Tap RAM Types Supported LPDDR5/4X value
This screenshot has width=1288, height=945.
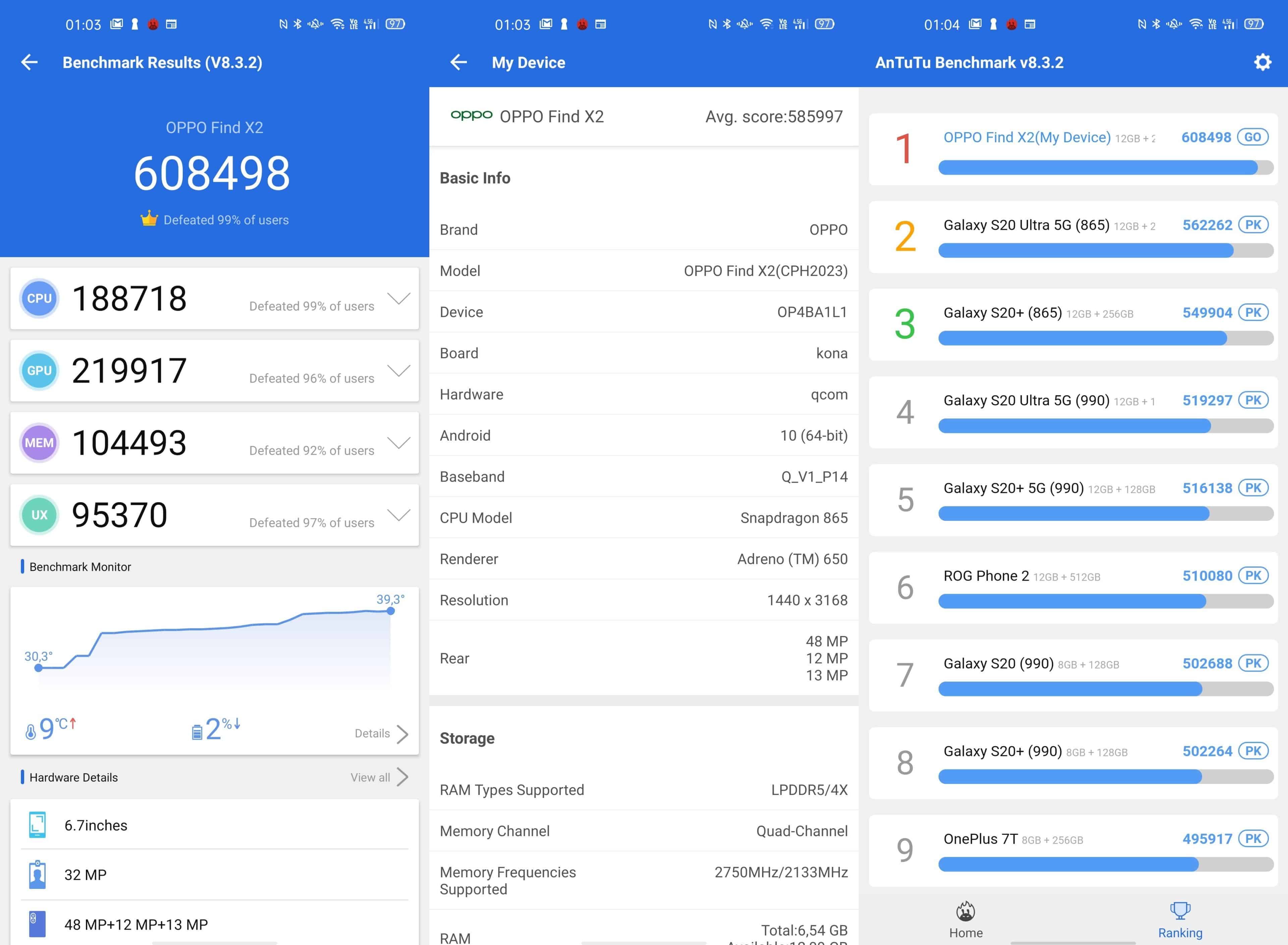pyautogui.click(x=809, y=790)
